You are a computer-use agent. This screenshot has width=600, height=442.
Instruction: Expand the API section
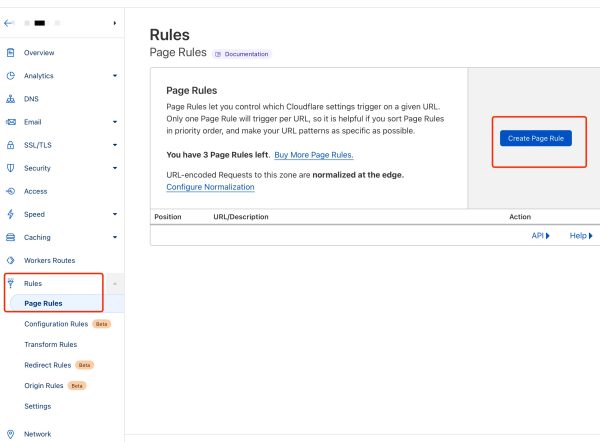click(540, 235)
